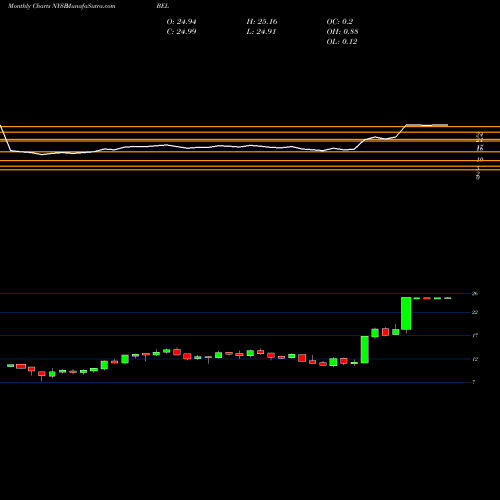The image size is (500, 500).
Task: Click the 'OL: 0.12' reading
Action: tap(342, 42)
